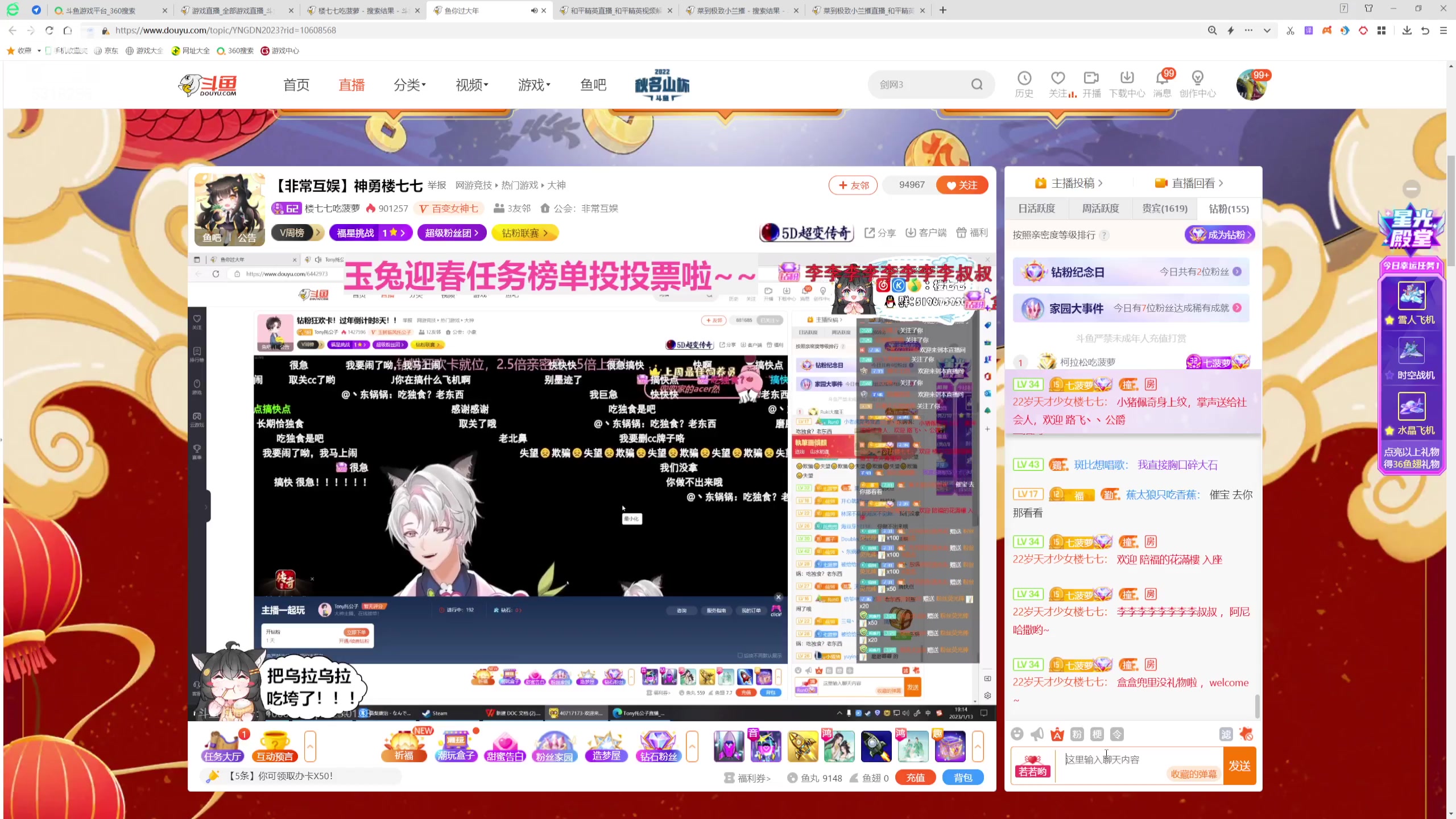Open the 钻石粉丝 diamond icon
1456x819 pixels.
pyautogui.click(x=659, y=746)
